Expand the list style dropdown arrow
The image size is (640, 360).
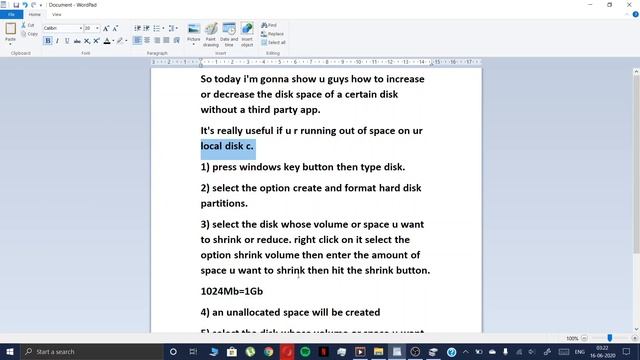click(163, 28)
